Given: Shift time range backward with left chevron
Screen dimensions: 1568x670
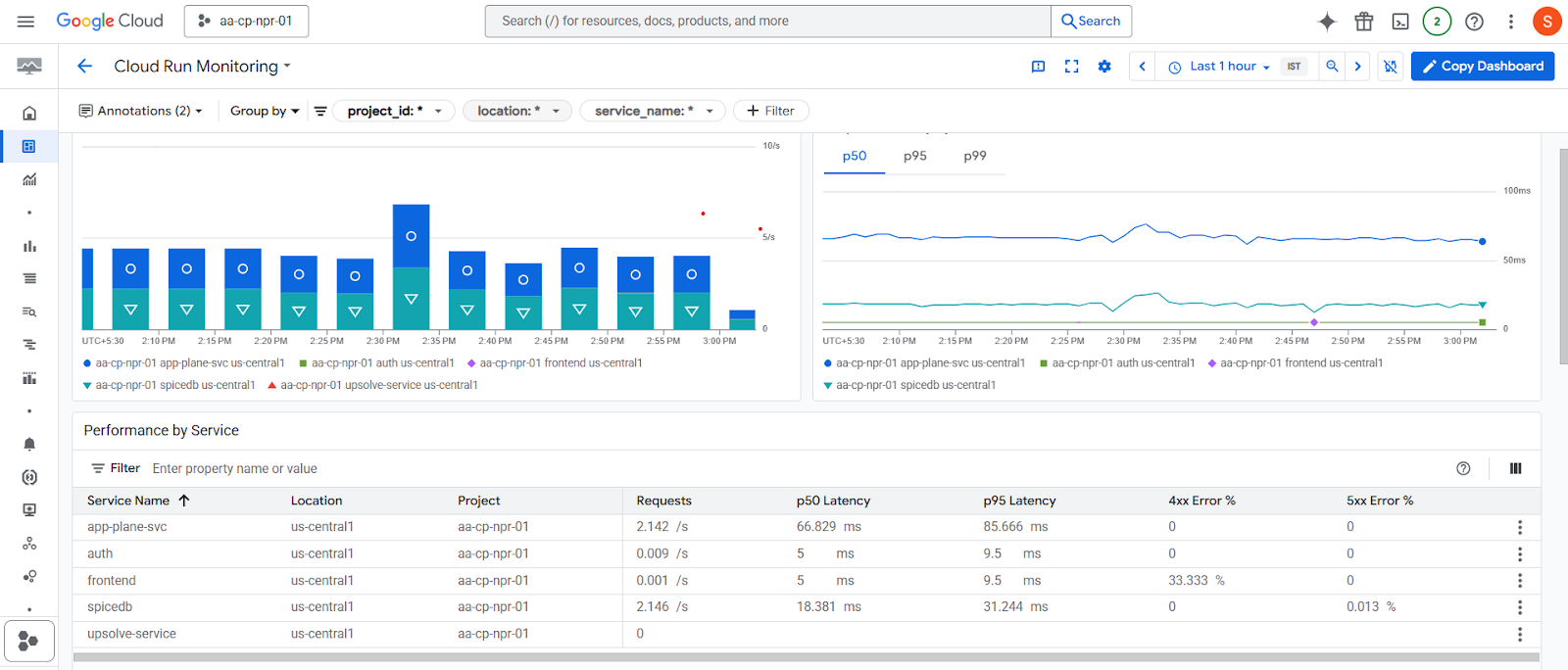Looking at the screenshot, I should click(1142, 67).
